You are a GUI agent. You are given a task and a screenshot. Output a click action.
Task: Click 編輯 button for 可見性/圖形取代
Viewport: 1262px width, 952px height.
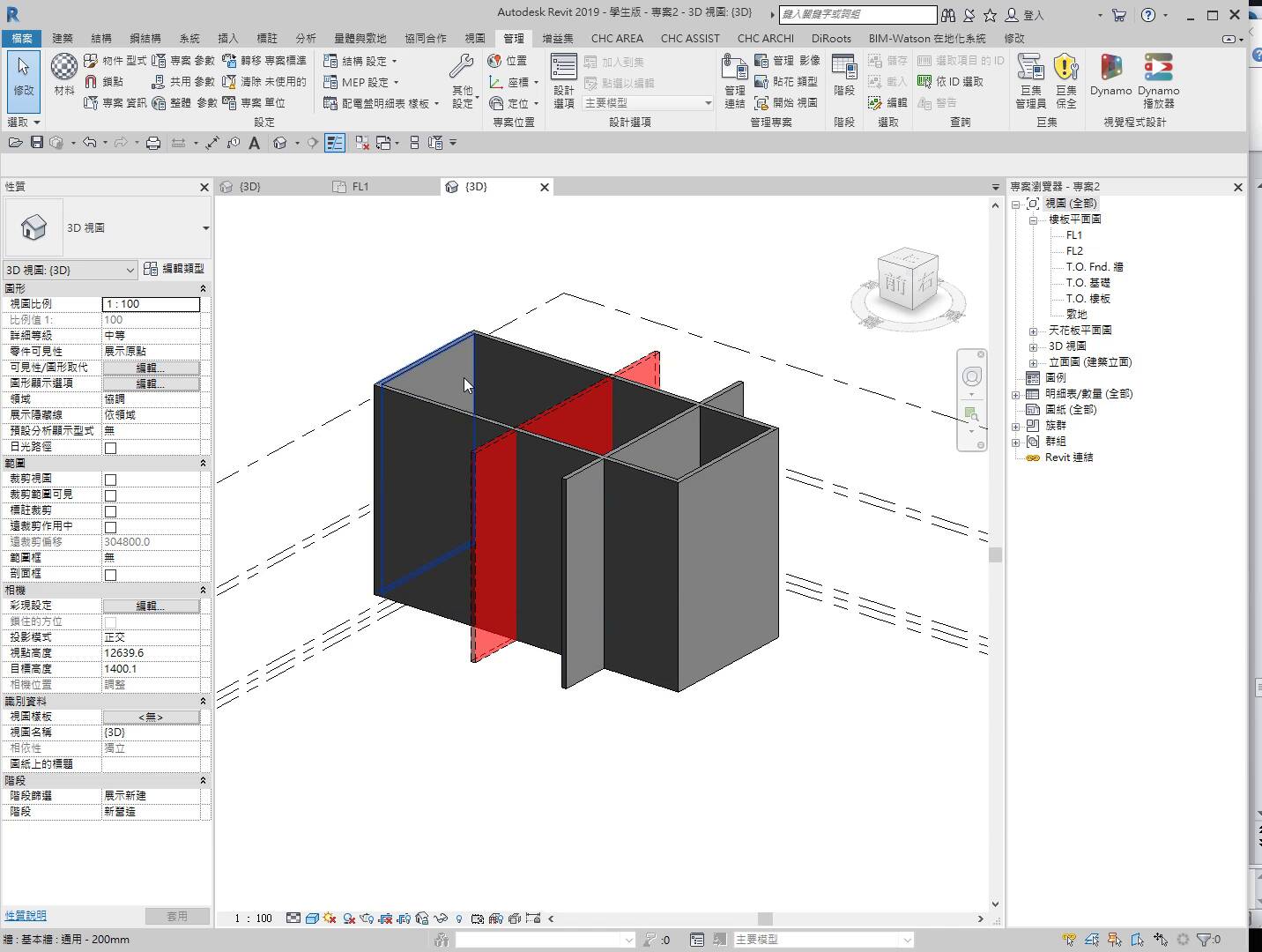tap(151, 368)
